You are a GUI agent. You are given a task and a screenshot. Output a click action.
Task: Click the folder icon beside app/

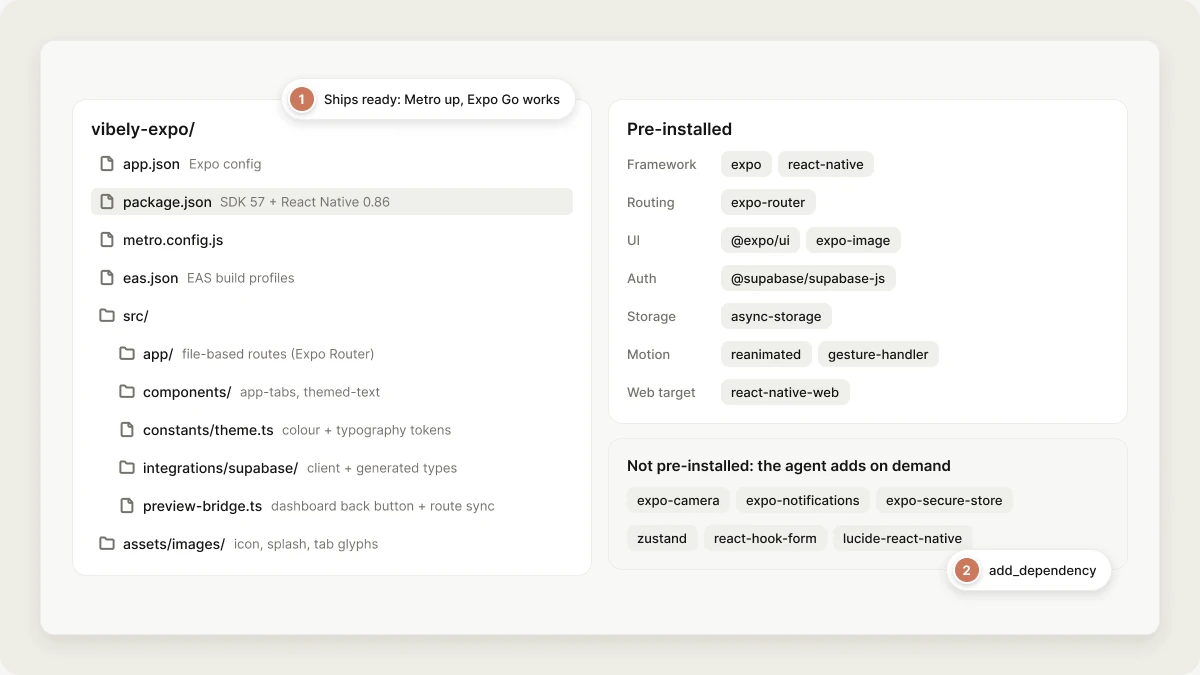click(127, 354)
